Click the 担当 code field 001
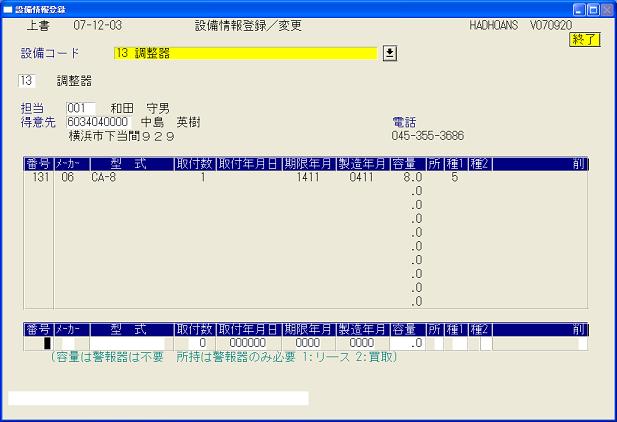The width and height of the screenshot is (617, 422). click(x=80, y=108)
